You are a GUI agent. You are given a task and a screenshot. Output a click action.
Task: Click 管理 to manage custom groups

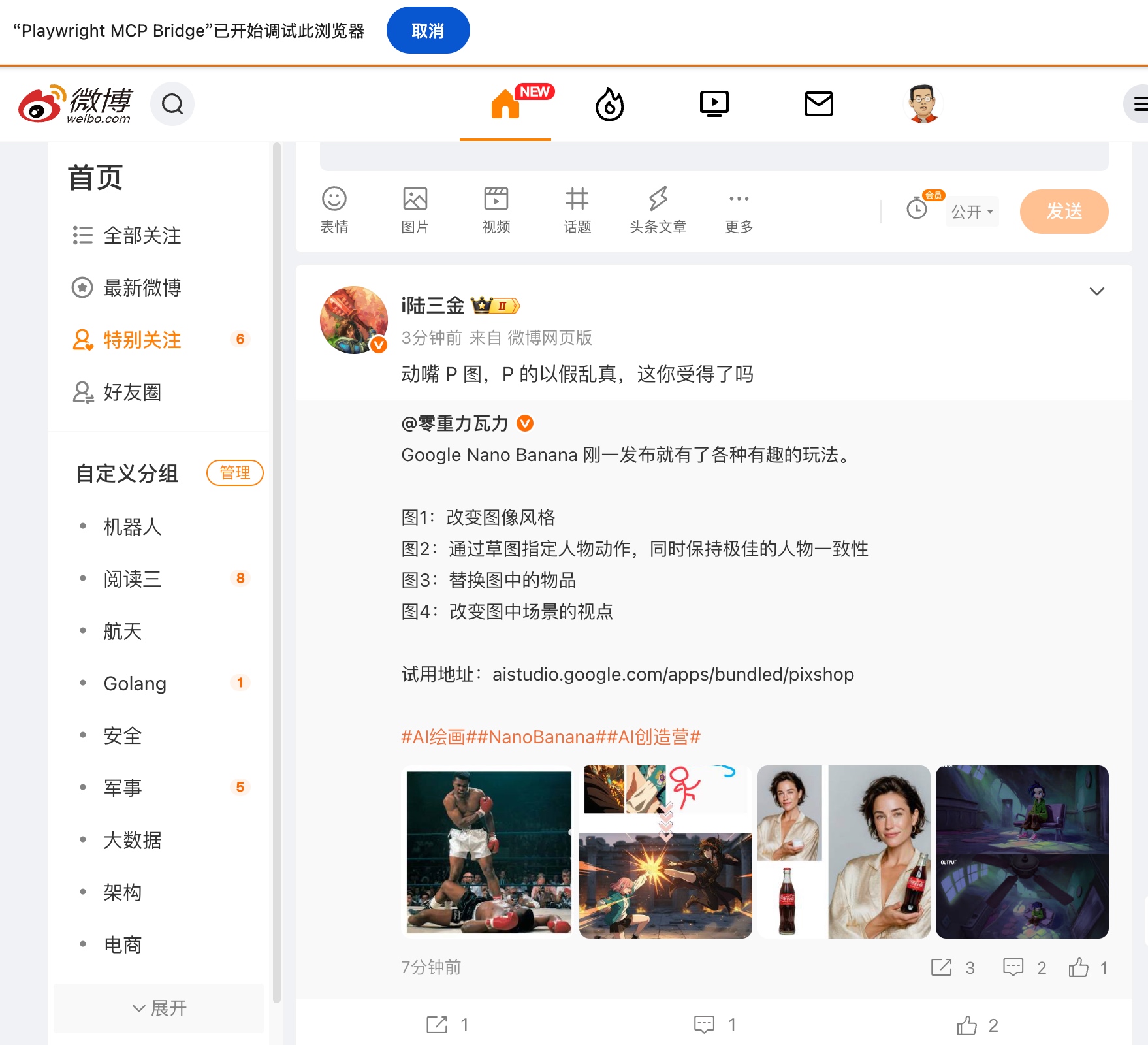tap(235, 473)
